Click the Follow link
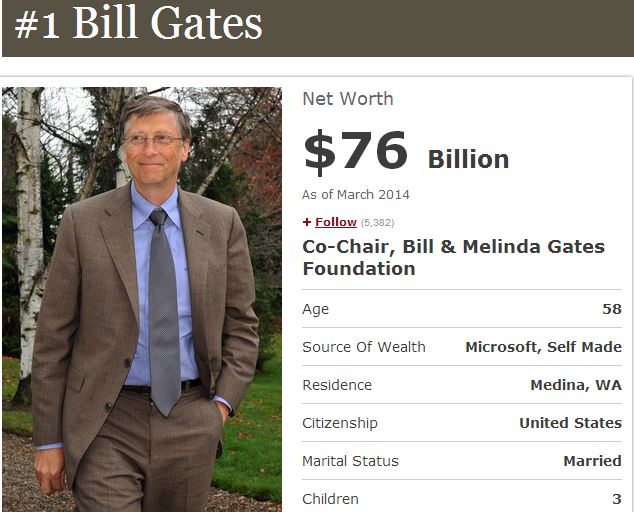Screen dimensions: 634x512 tap(336, 222)
